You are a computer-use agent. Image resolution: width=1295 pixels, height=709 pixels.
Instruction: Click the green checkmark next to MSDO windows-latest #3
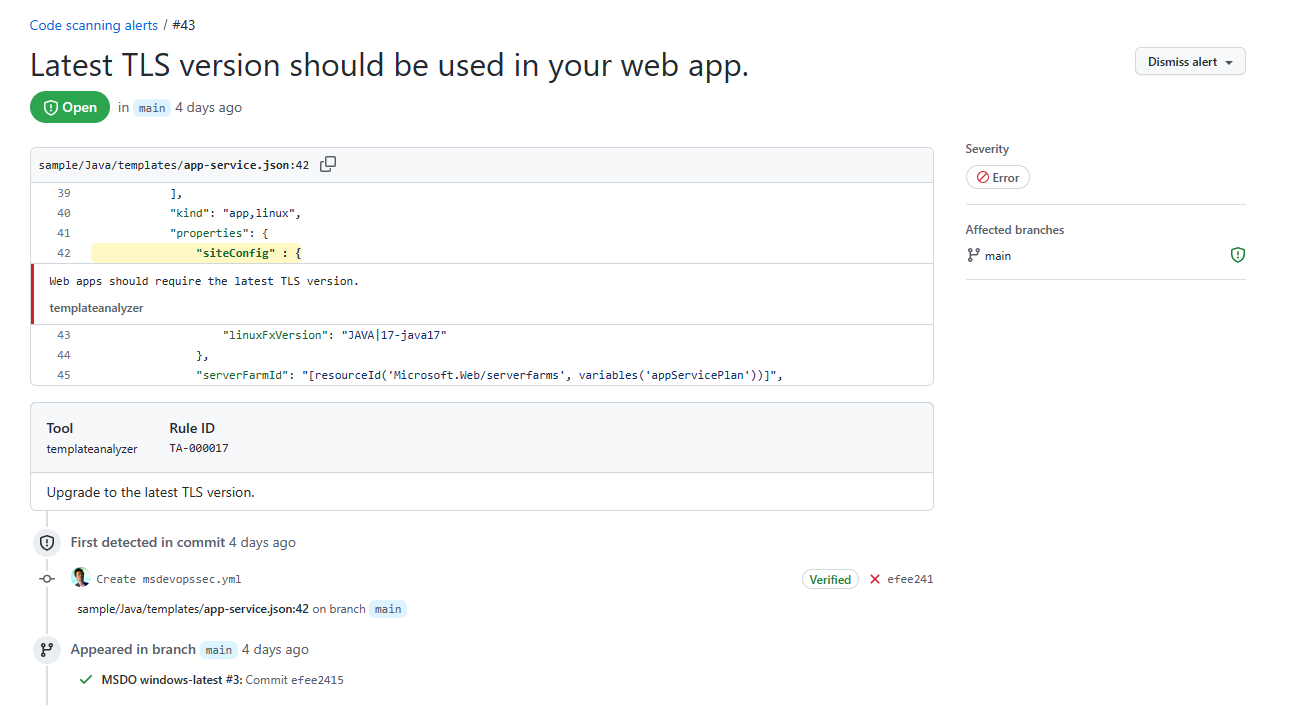85,679
